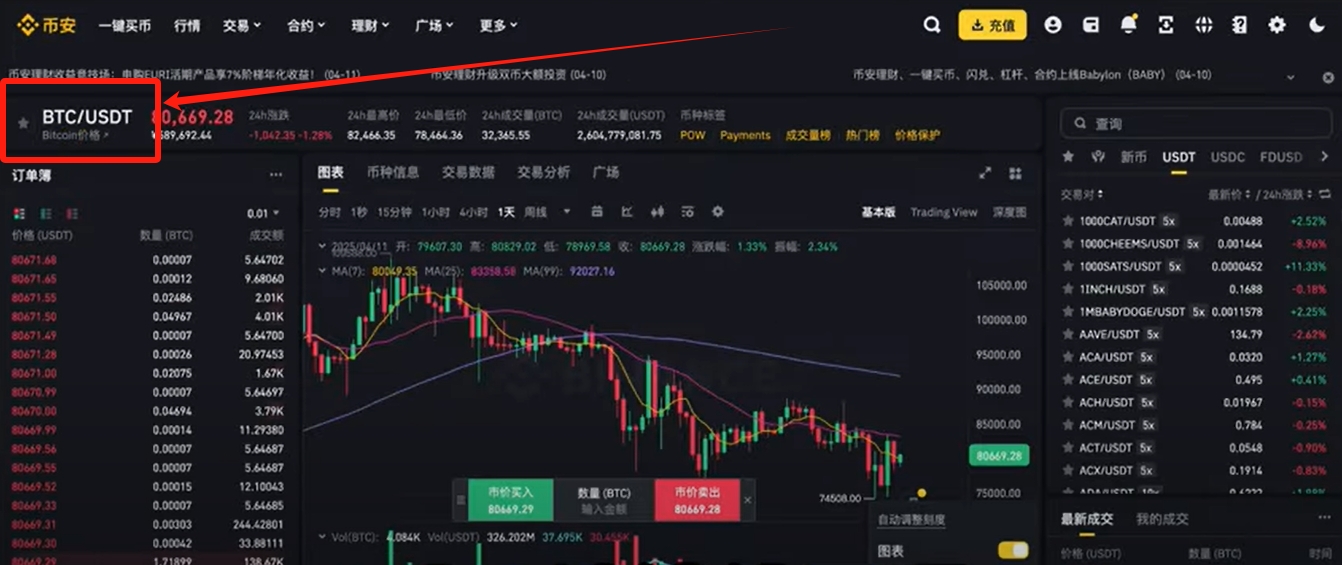Favorite BTC/USDT with the star icon
Image resolution: width=1342 pixels, height=565 pixels.
[x=24, y=123]
